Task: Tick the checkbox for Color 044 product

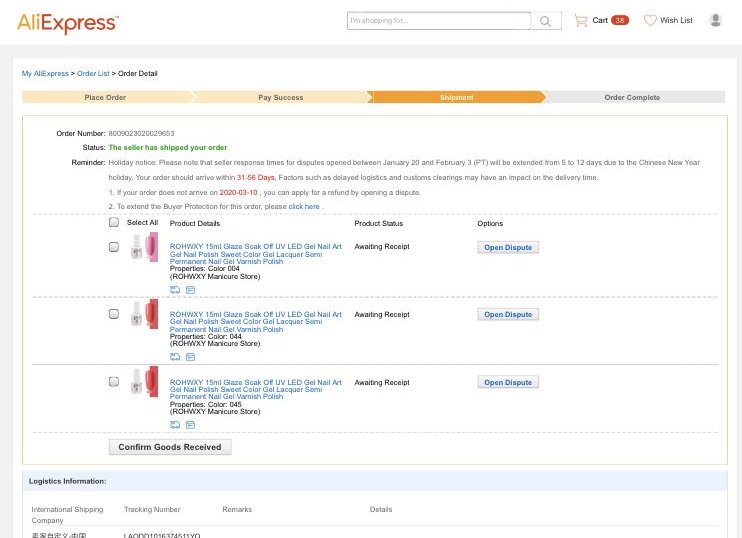Action: tap(114, 314)
